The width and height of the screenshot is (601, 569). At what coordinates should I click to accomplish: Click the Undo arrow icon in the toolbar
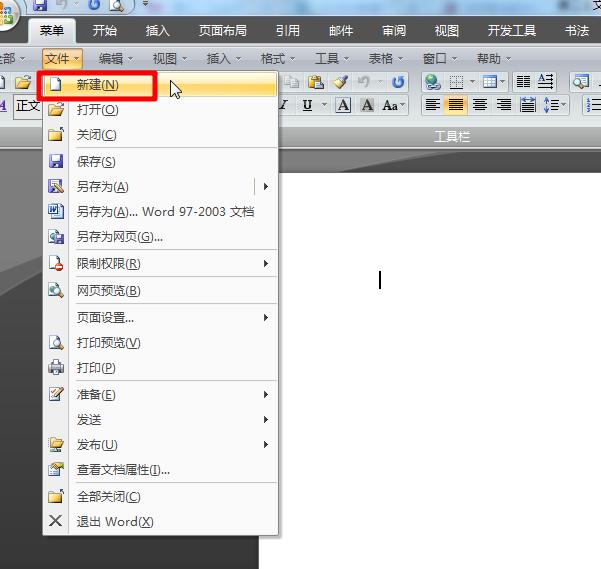(363, 82)
